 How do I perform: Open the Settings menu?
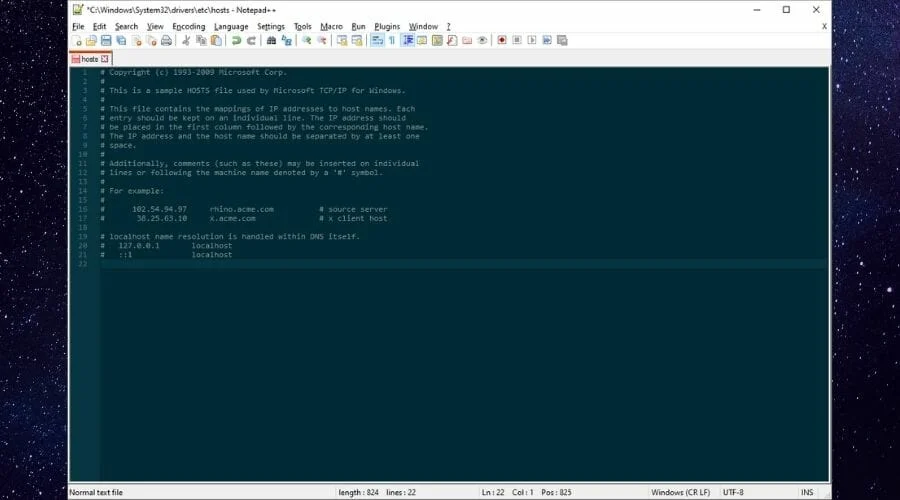(x=270, y=26)
